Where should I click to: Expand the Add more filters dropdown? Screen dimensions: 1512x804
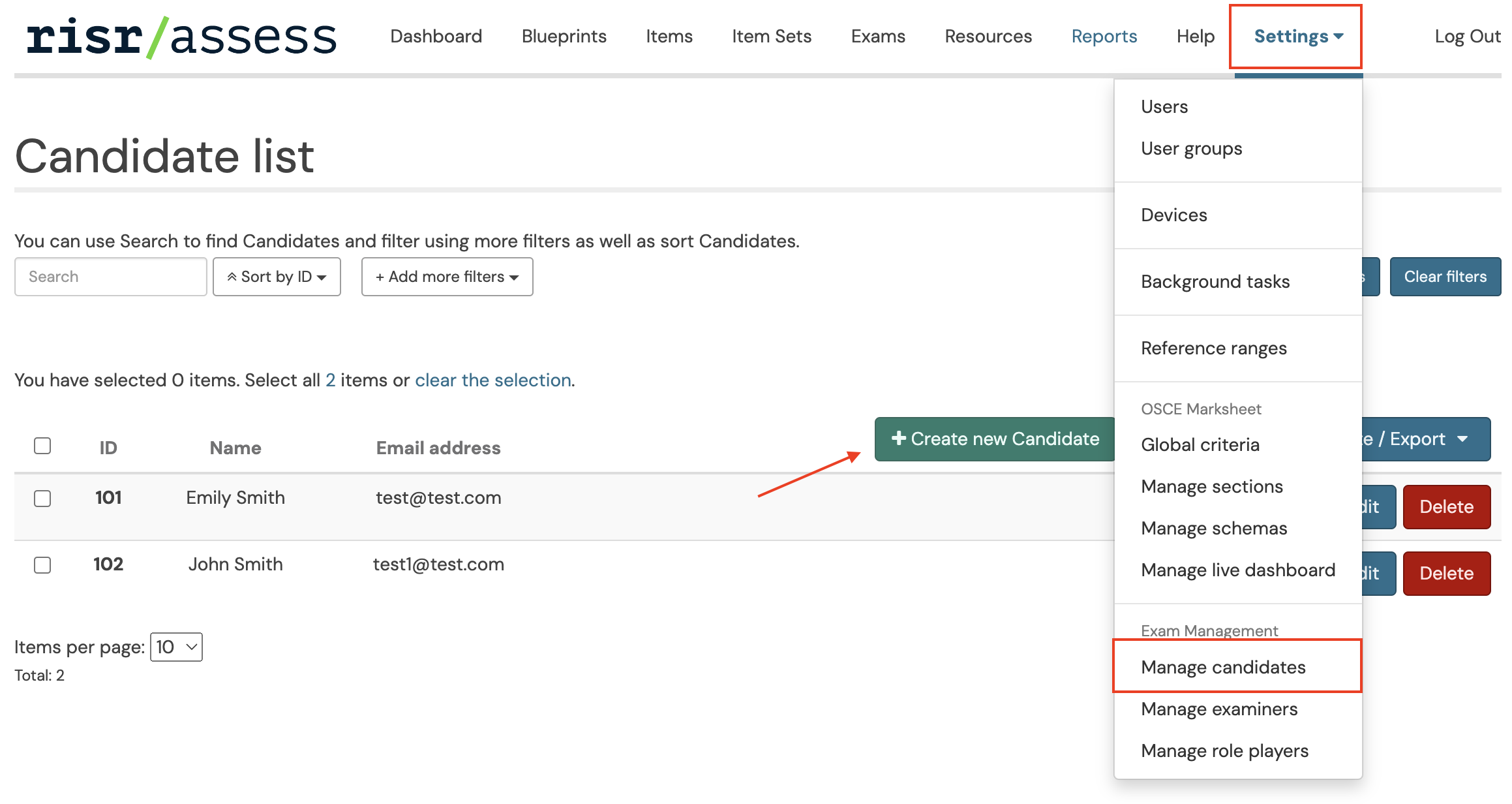coord(447,277)
